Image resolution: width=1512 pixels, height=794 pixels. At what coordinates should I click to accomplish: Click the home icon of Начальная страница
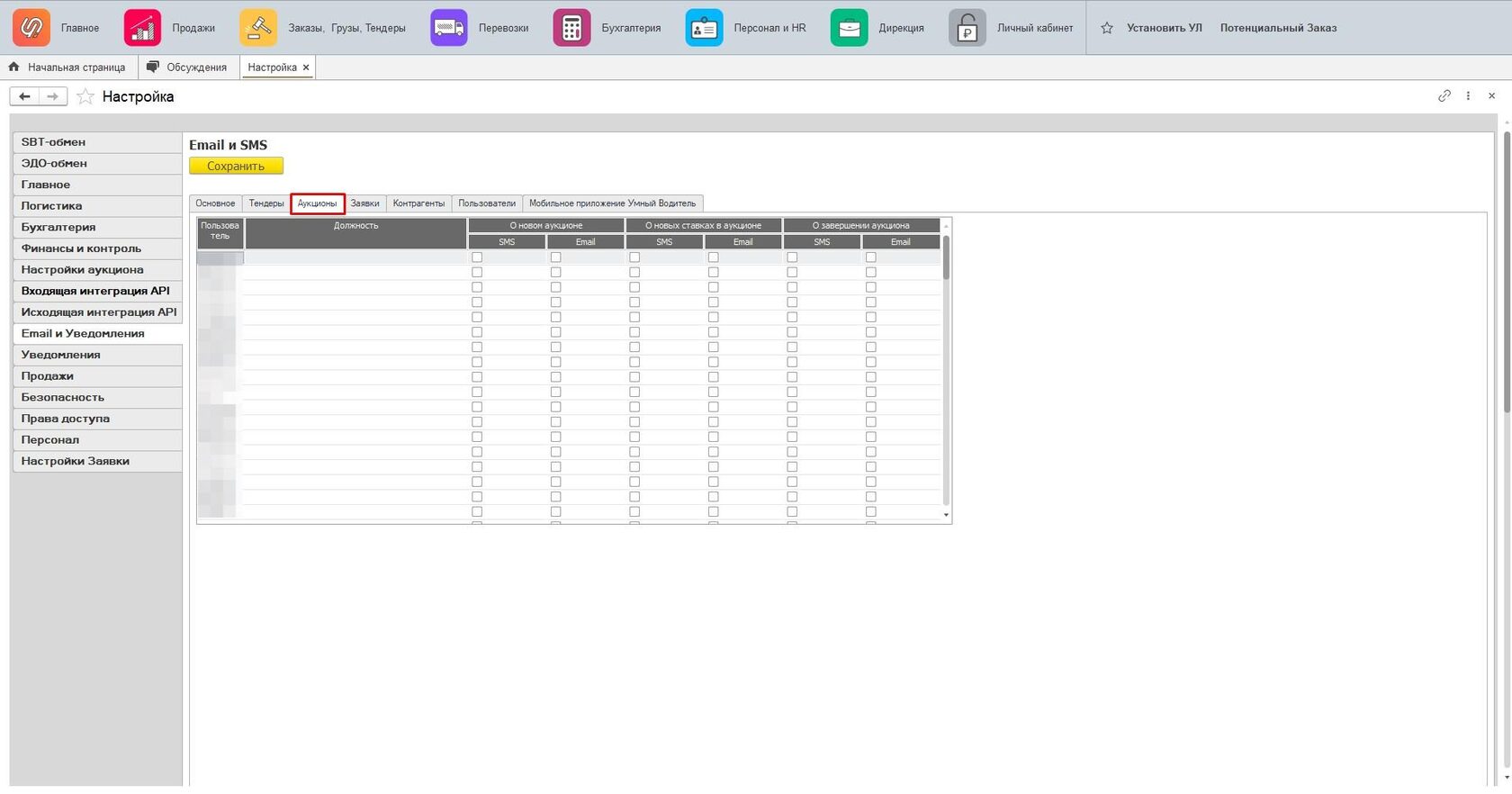tap(13, 67)
